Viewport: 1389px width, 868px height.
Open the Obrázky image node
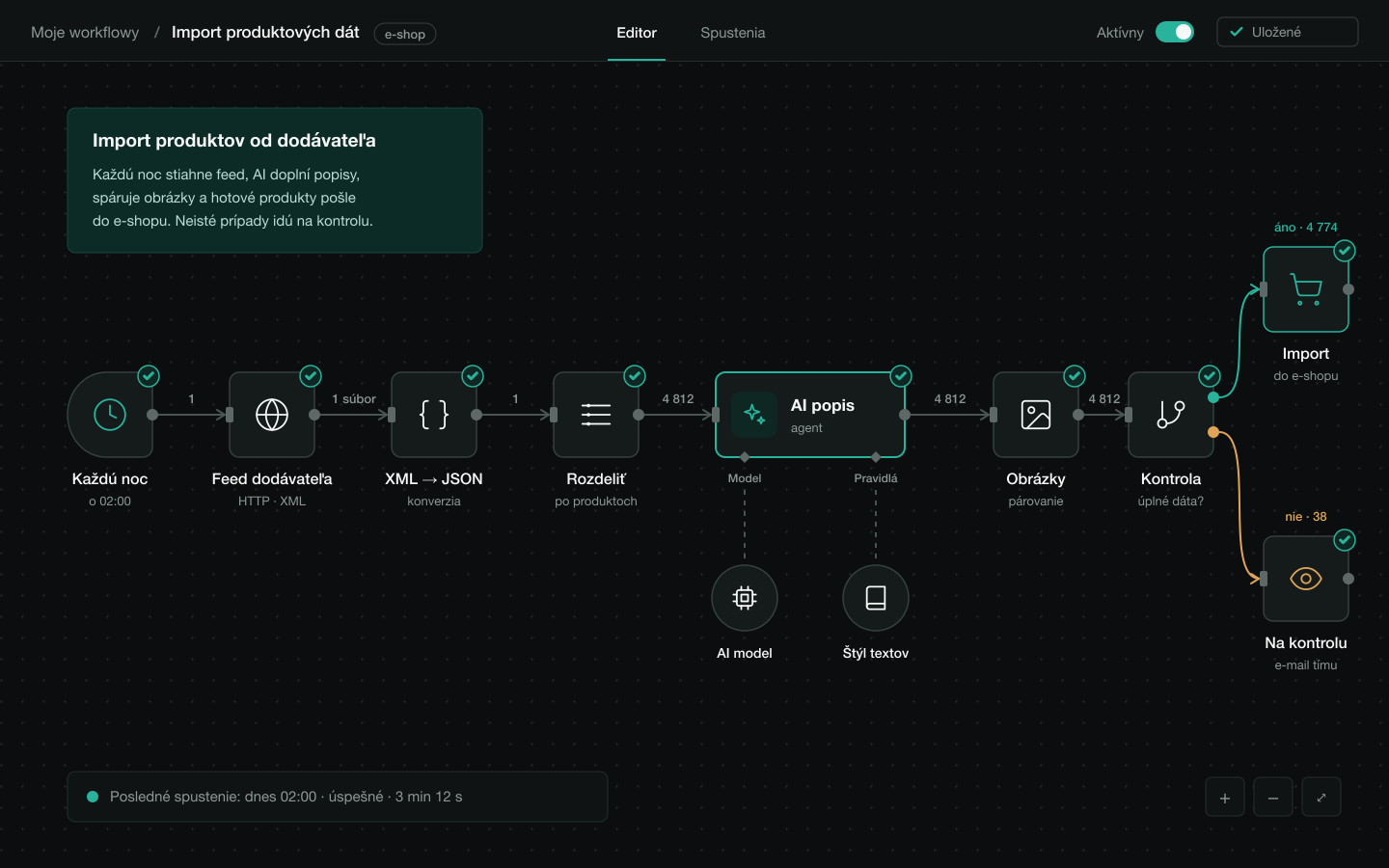[1036, 415]
